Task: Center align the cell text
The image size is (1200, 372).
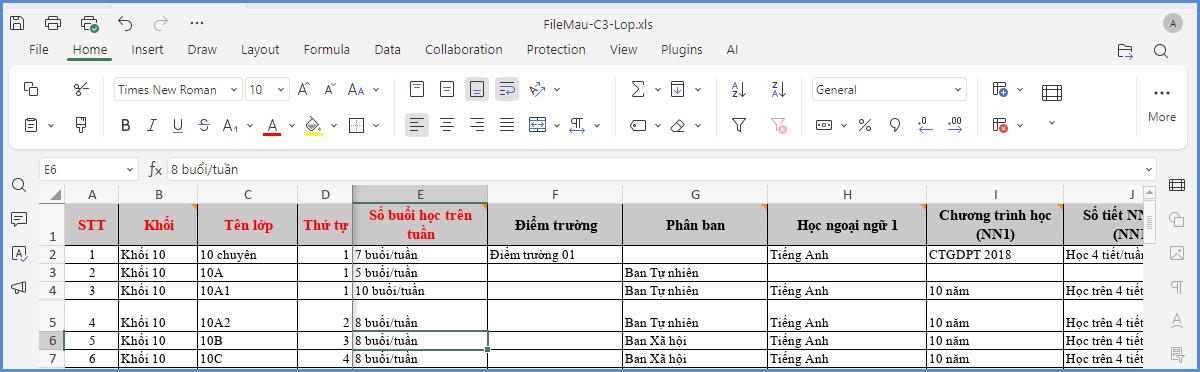Action: click(447, 125)
